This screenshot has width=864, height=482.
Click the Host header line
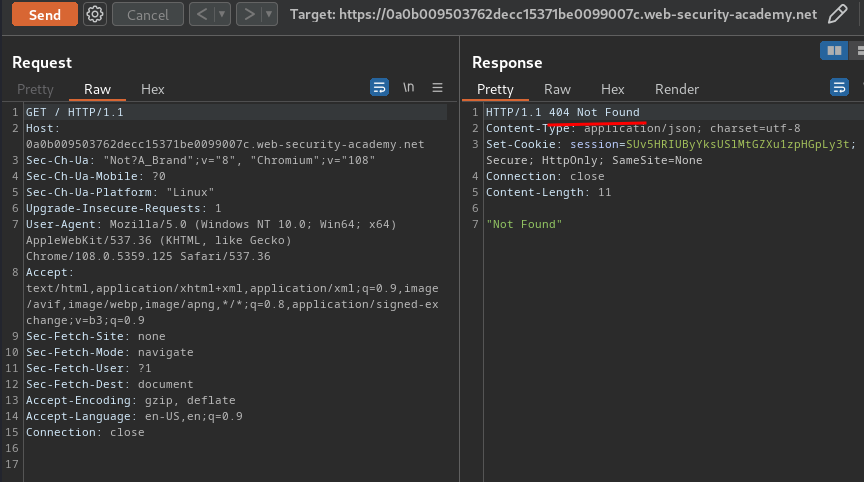coord(225,136)
